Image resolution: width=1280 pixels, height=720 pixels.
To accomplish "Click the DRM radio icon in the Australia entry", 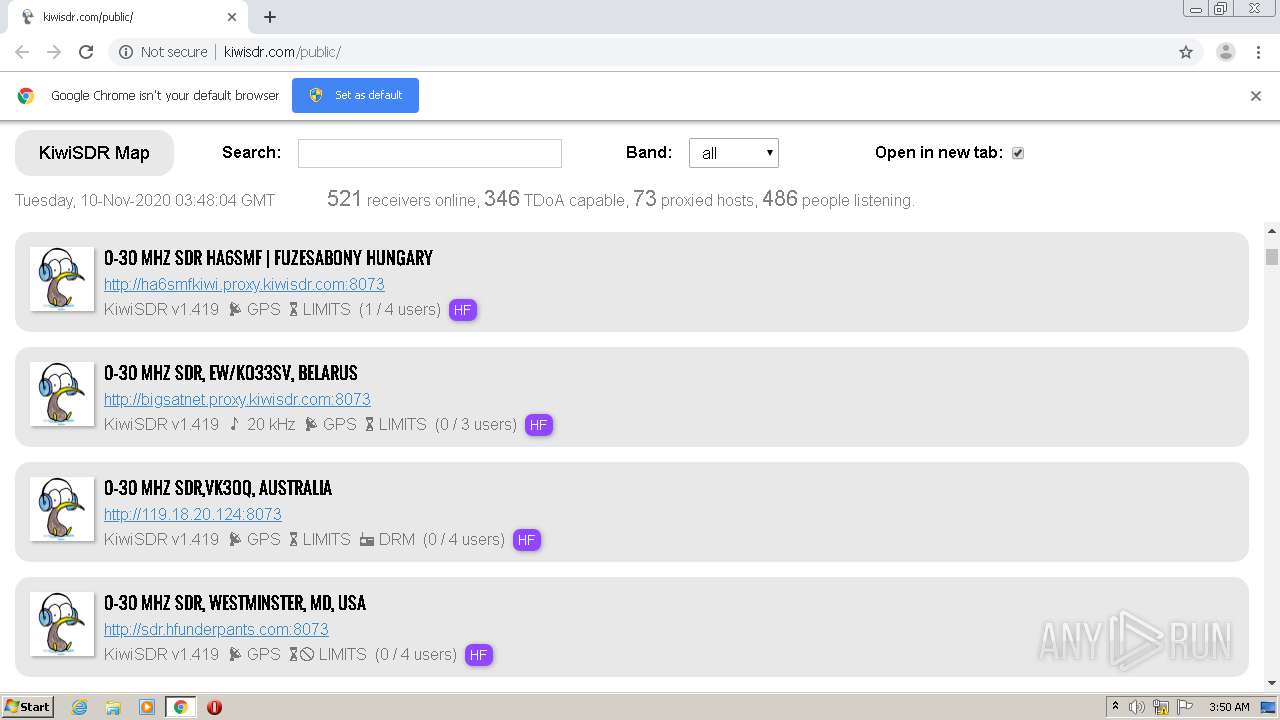I will point(367,540).
